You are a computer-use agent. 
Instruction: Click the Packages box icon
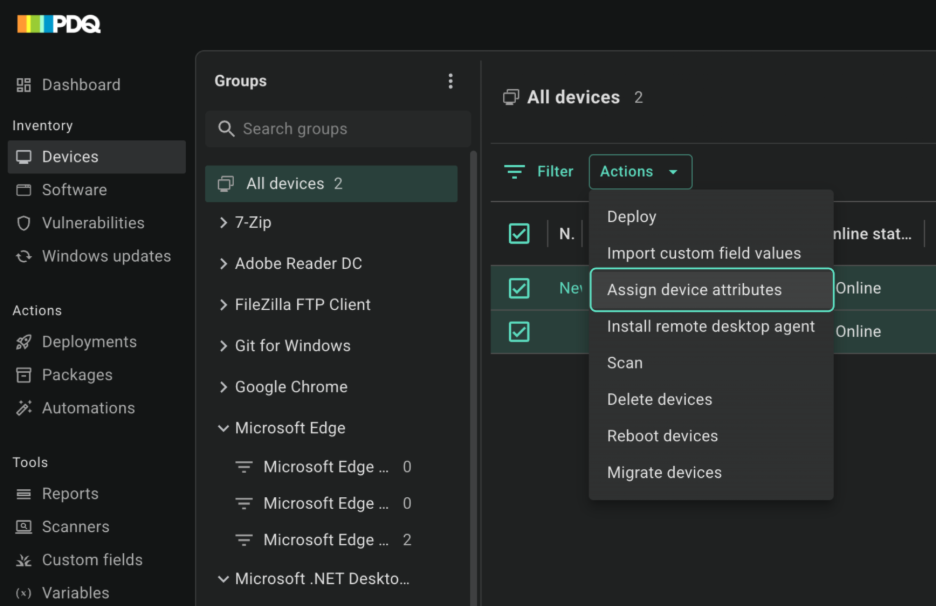pos(23,375)
